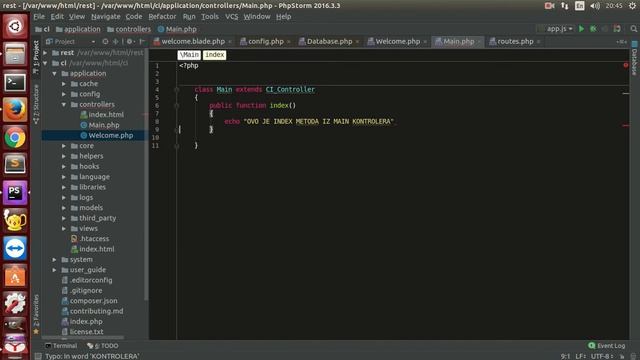Switch to config.php editor tab
The image size is (640, 360).
point(265,42)
